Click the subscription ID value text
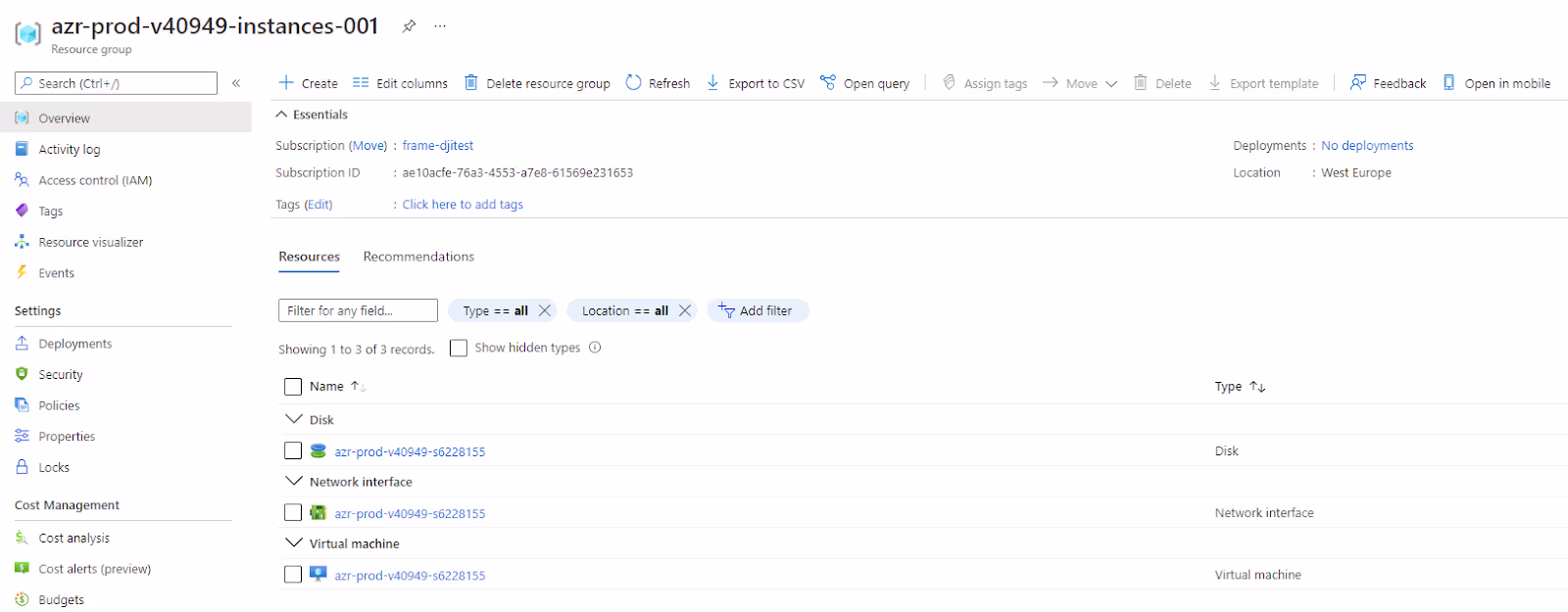The width and height of the screenshot is (1568, 612). [517, 173]
